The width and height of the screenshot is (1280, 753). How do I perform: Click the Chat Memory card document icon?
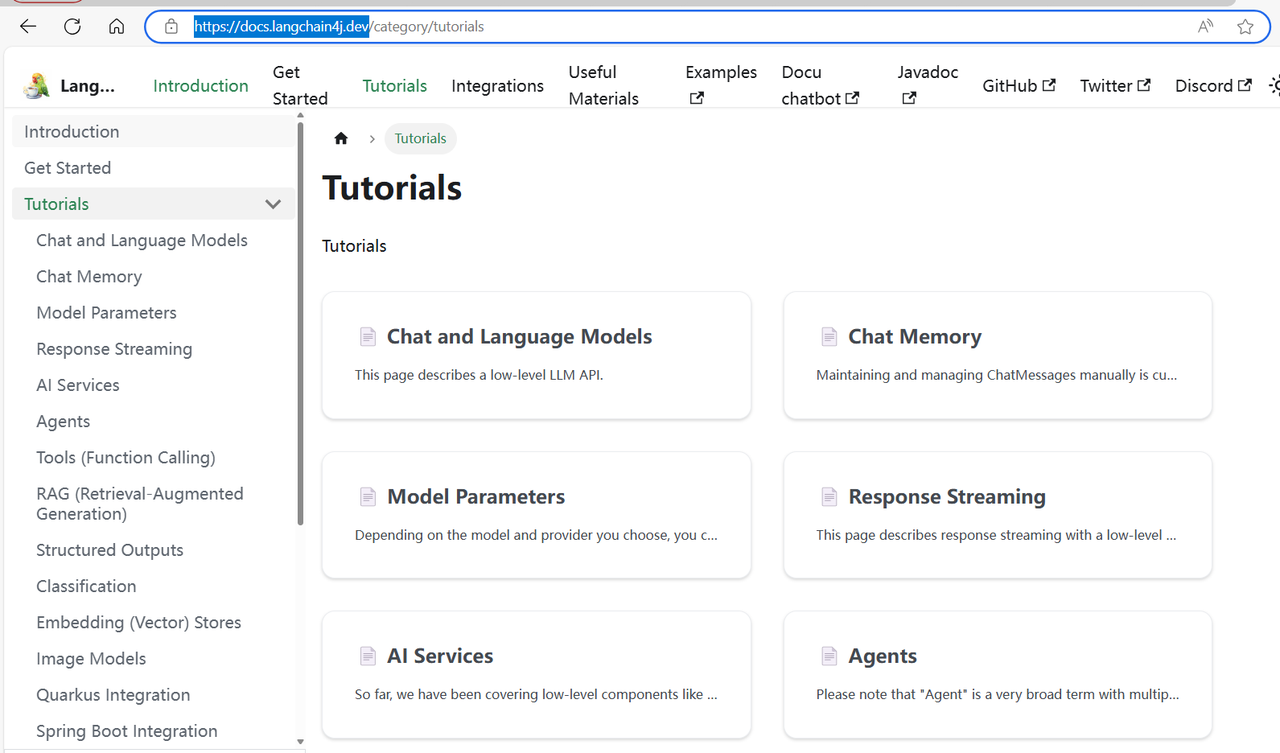point(829,337)
